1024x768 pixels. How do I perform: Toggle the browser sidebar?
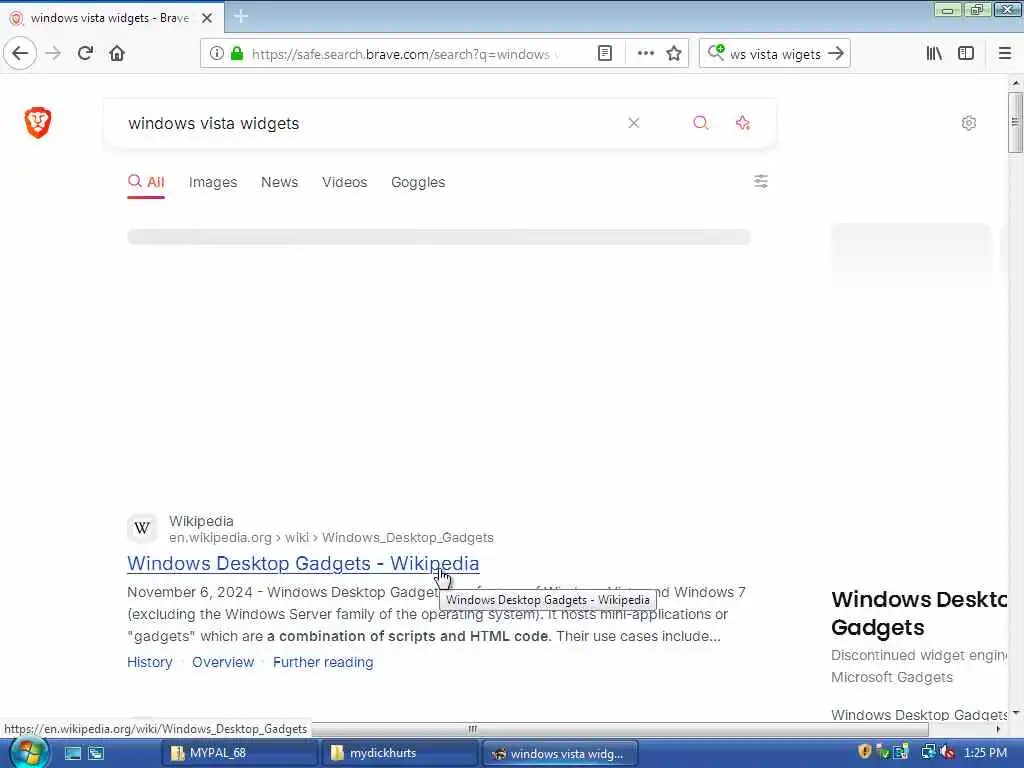[966, 54]
